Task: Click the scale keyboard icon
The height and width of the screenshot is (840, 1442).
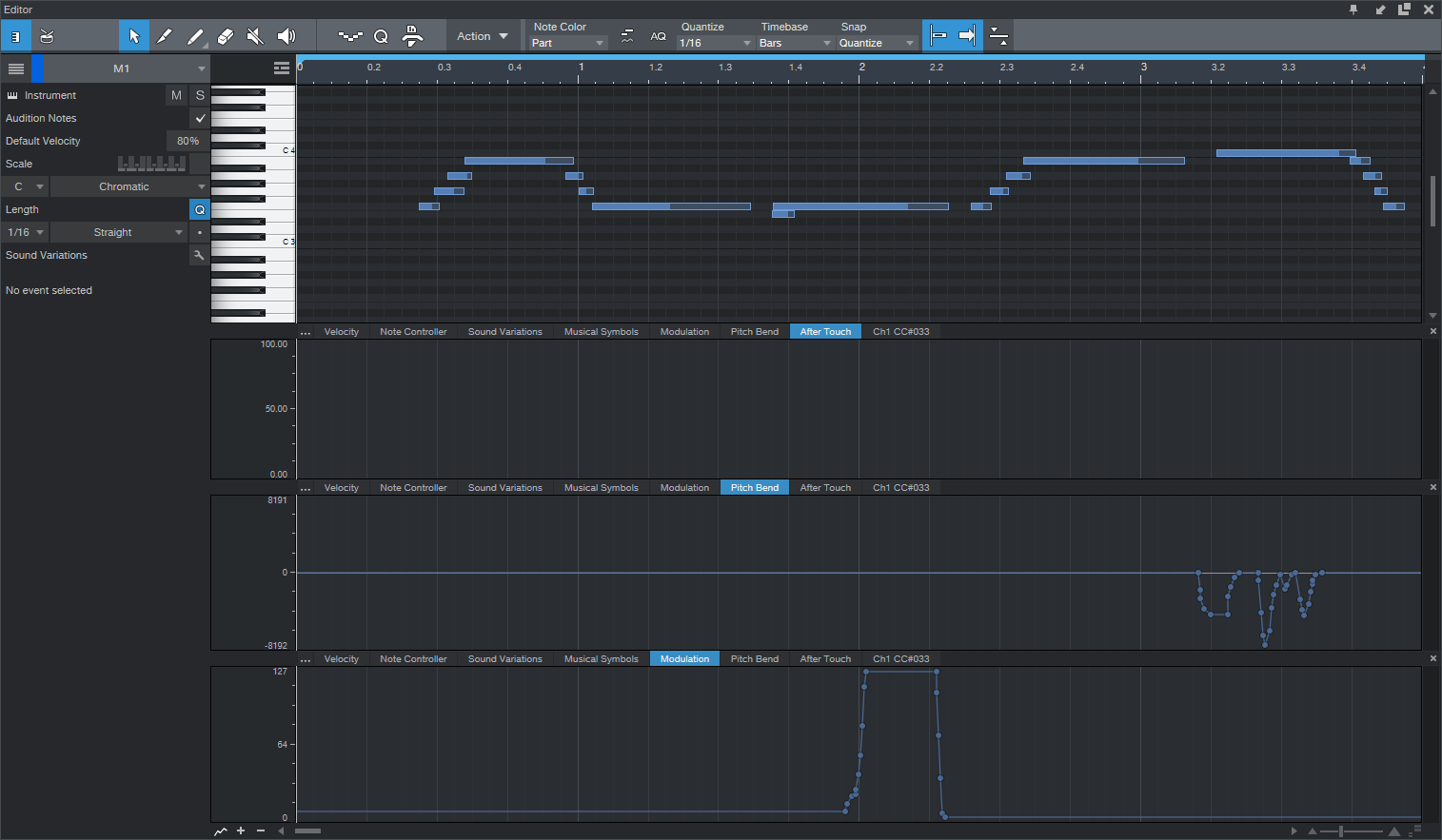Action: pos(151,164)
